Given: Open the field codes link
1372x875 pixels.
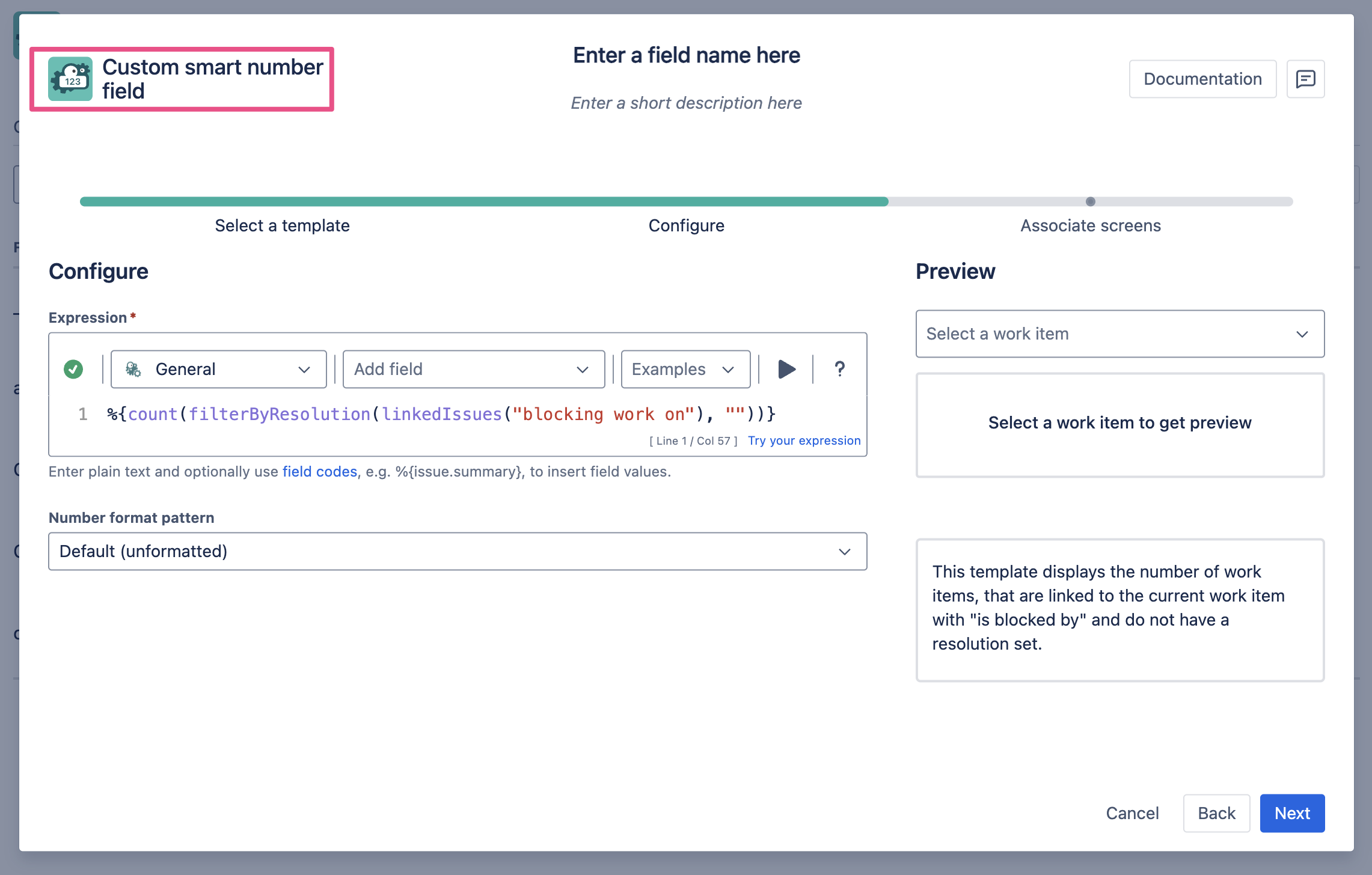Looking at the screenshot, I should pyautogui.click(x=320, y=472).
